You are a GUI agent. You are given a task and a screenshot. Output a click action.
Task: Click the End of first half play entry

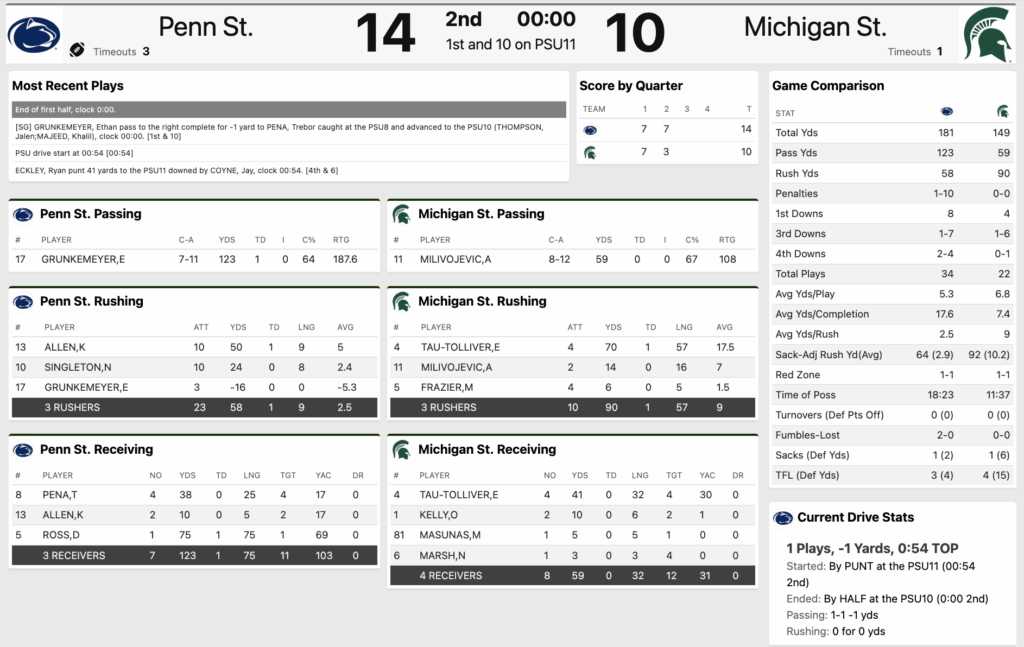point(289,109)
